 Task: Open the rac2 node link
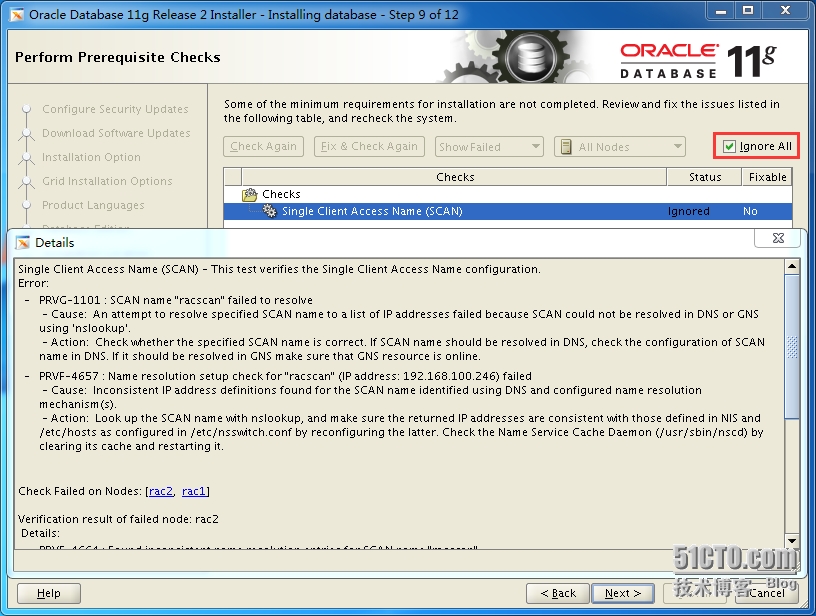tap(161, 491)
